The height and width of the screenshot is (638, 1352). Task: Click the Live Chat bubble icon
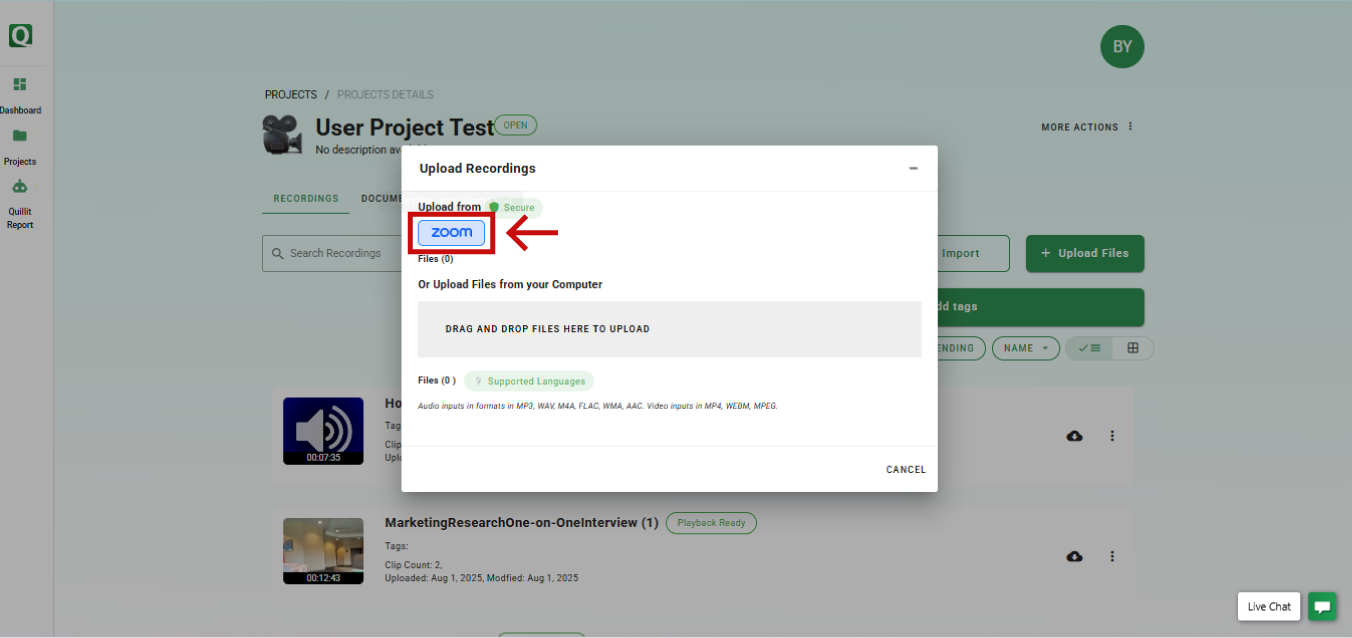coord(1322,606)
